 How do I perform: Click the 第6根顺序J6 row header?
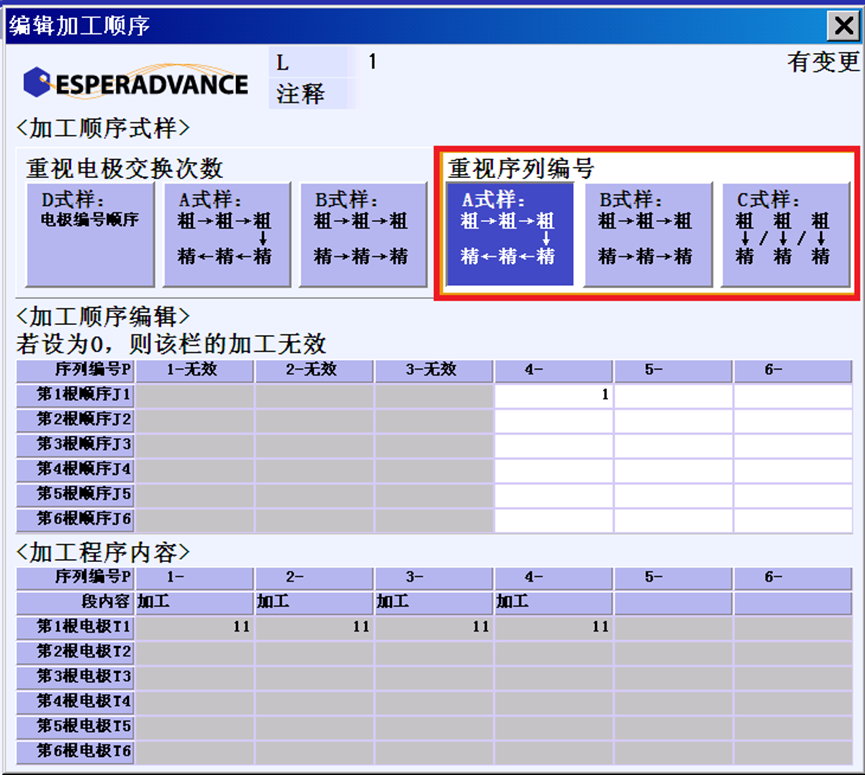(x=76, y=520)
